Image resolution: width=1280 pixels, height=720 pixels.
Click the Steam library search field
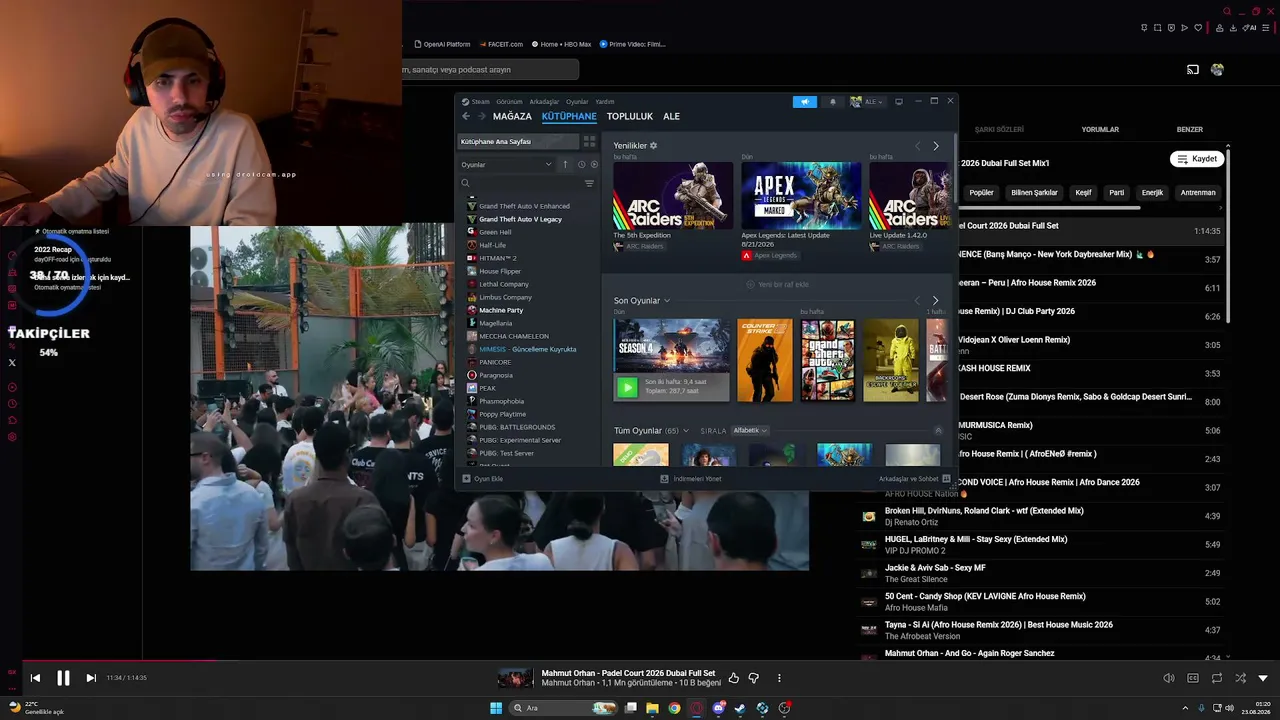point(521,183)
